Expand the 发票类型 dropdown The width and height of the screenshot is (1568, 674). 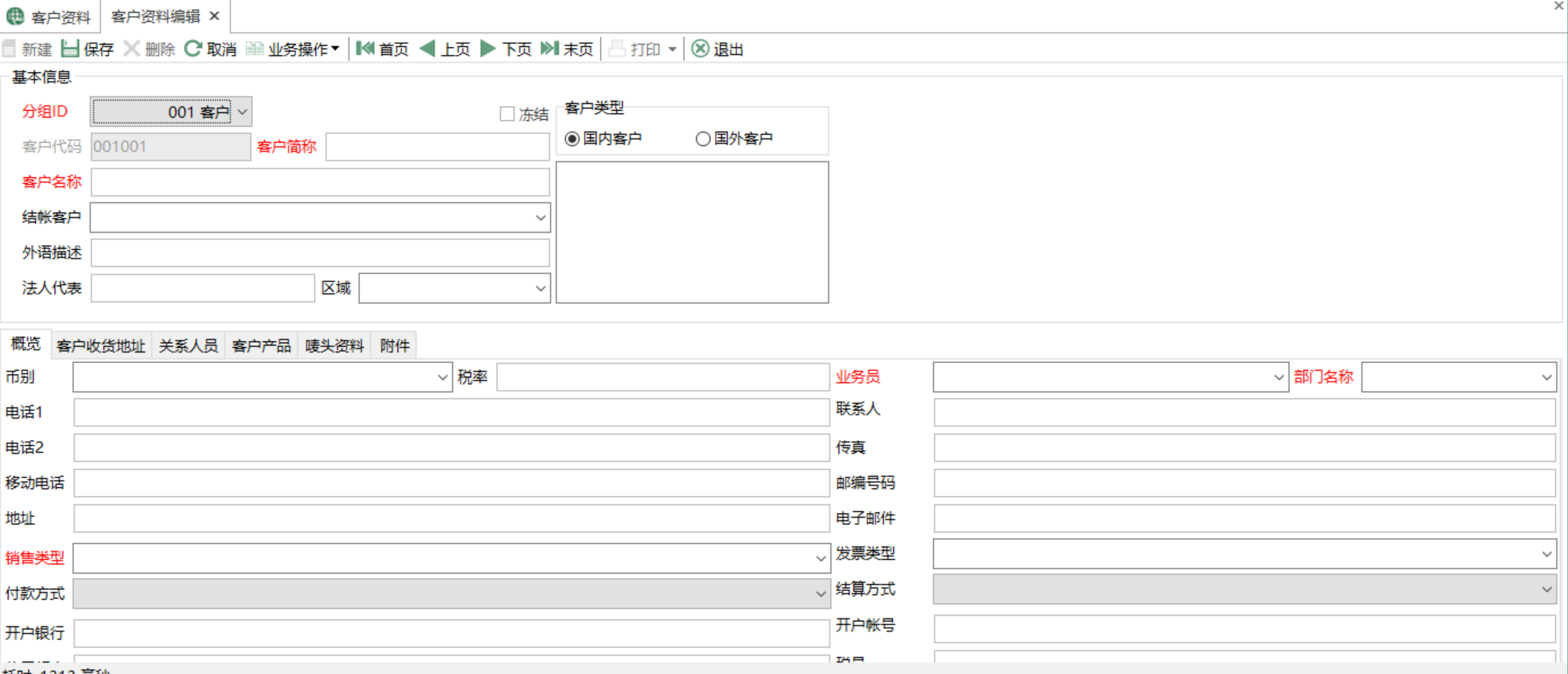(x=1547, y=555)
